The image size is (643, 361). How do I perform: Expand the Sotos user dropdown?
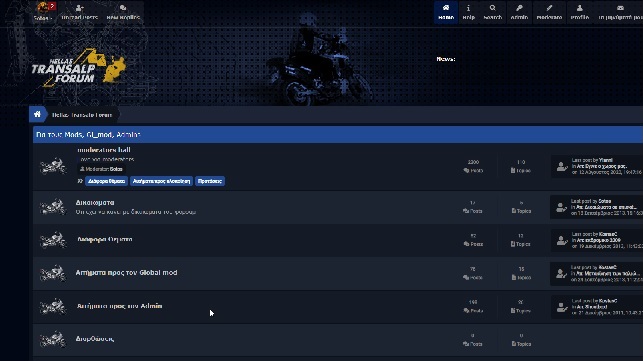pyautogui.click(x=43, y=12)
